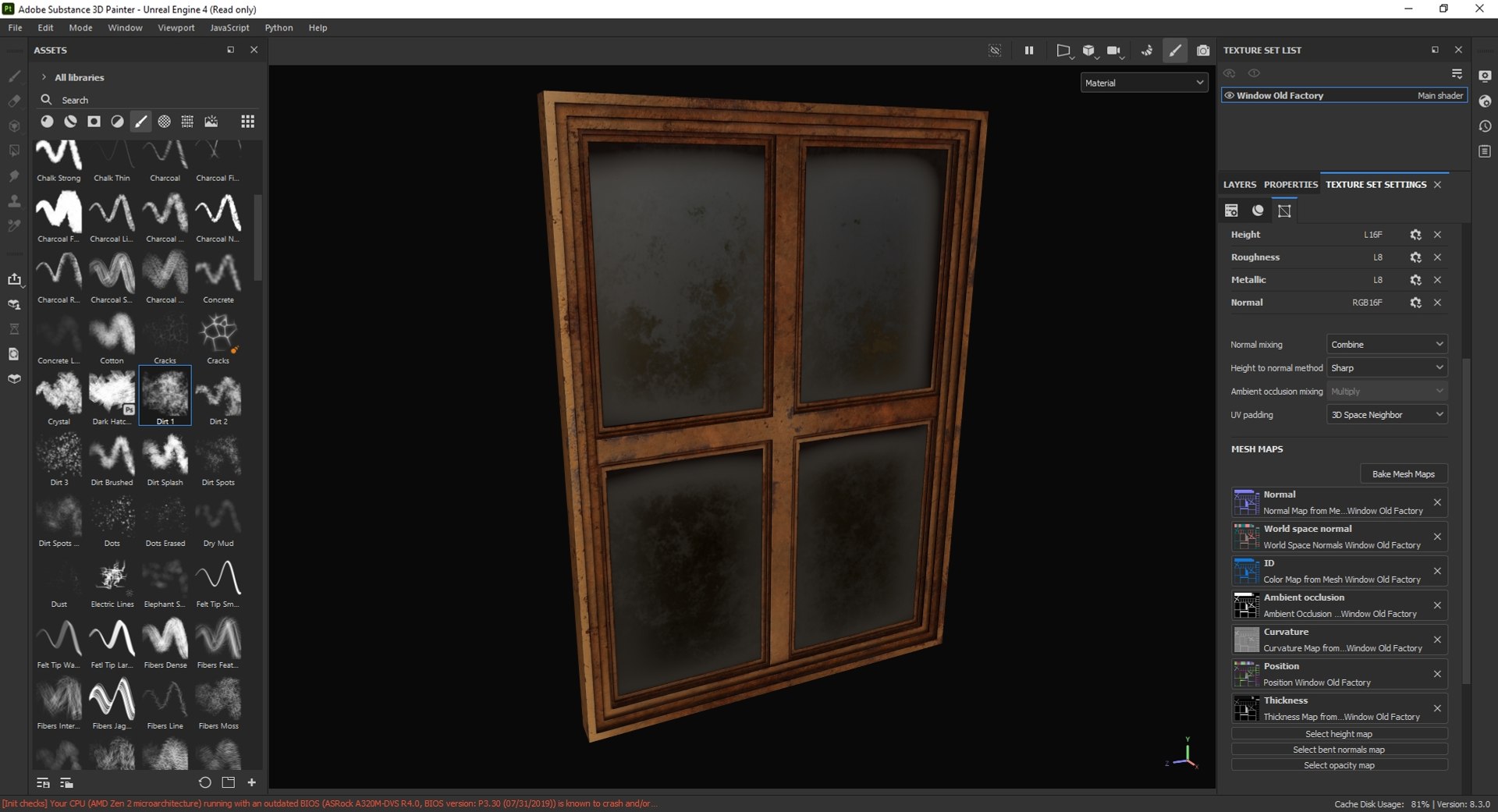Toggle visibility of Window Old Factory texture set
The height and width of the screenshot is (812, 1498).
pyautogui.click(x=1230, y=96)
